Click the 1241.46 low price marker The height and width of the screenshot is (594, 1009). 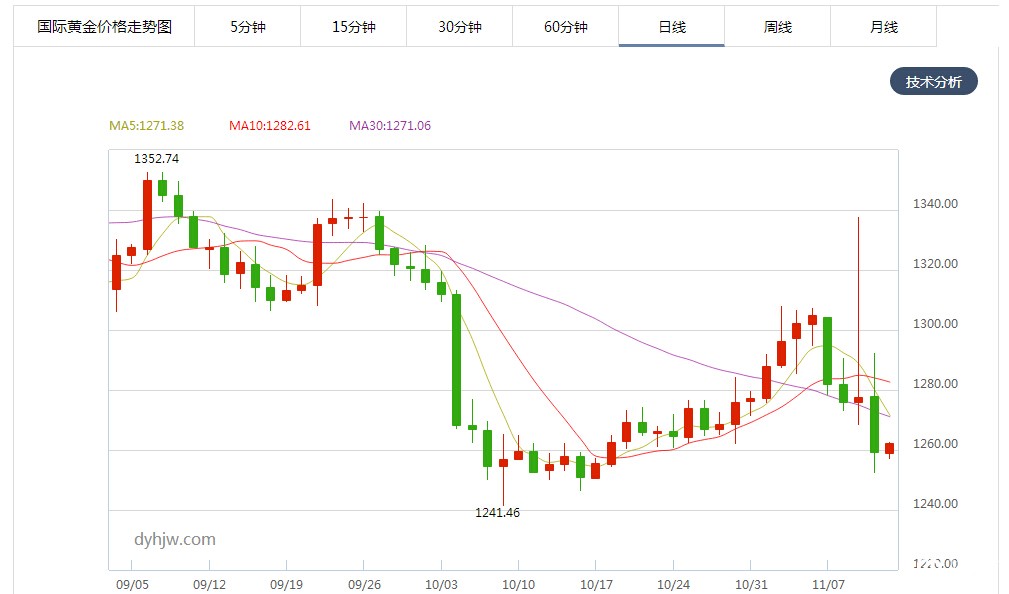click(x=497, y=512)
